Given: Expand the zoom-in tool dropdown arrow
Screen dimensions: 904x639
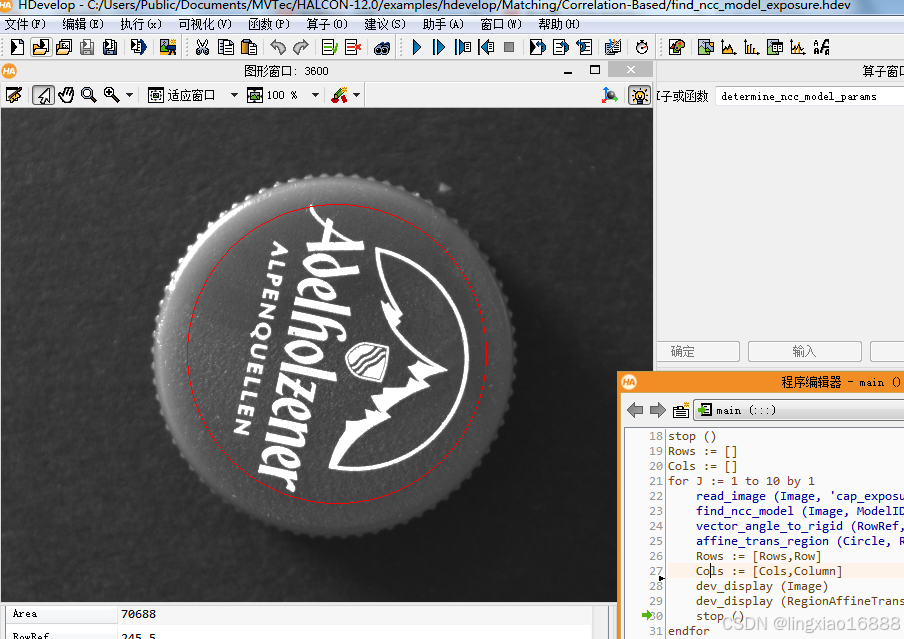Looking at the screenshot, I should [130, 95].
